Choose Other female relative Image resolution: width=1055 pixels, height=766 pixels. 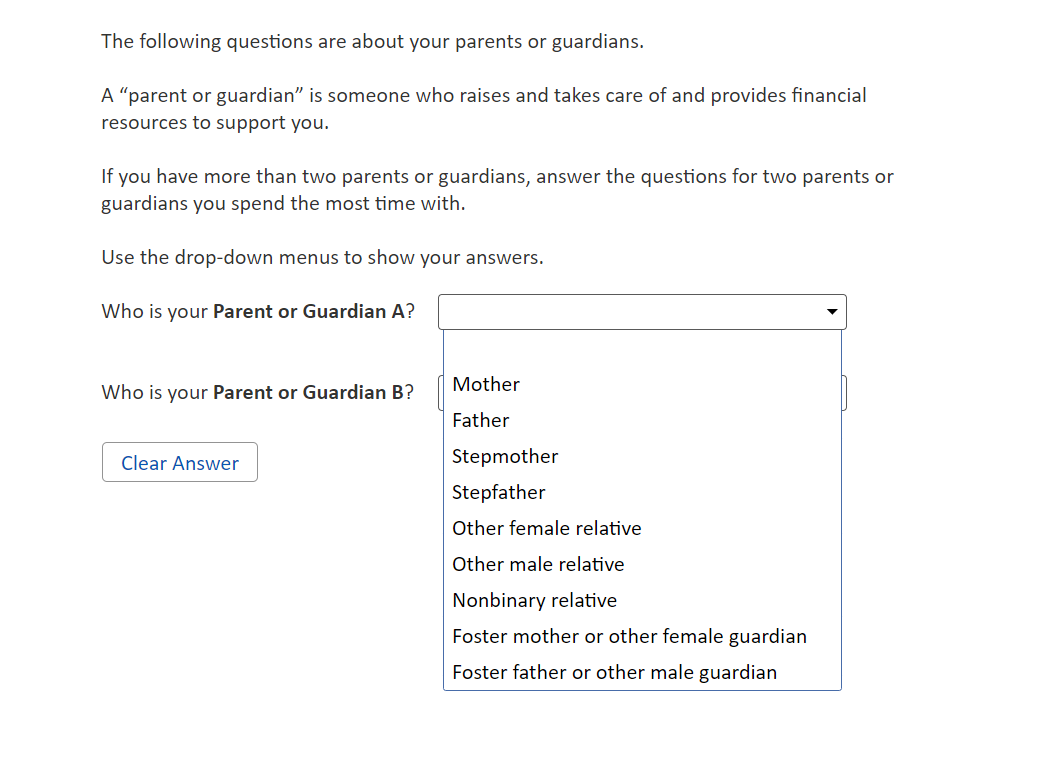click(x=547, y=528)
